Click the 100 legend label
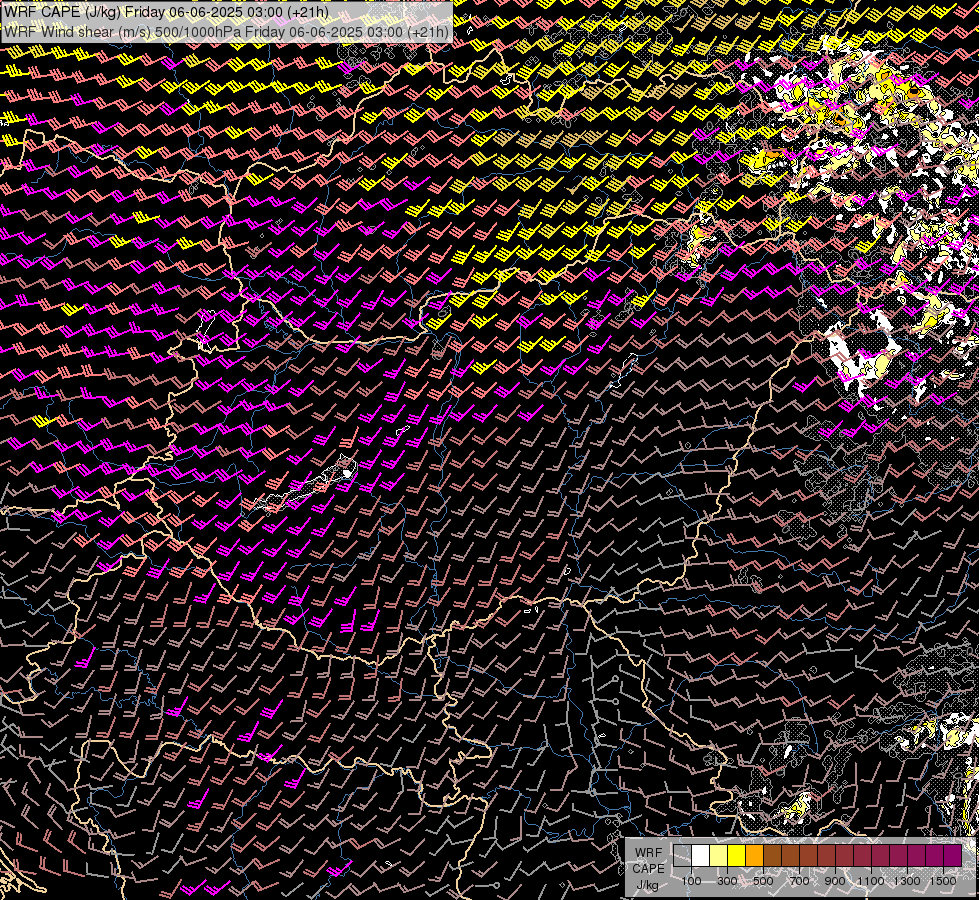 click(691, 881)
